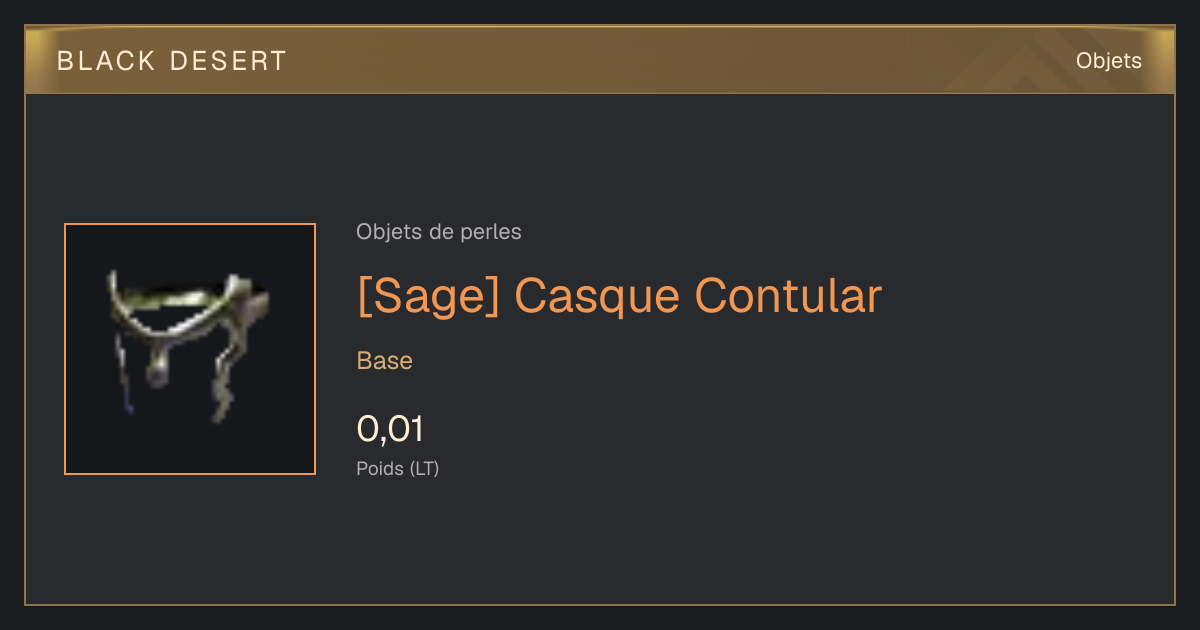1200x630 pixels.
Task: Click the [Sage] class tag in the title
Action: point(428,296)
